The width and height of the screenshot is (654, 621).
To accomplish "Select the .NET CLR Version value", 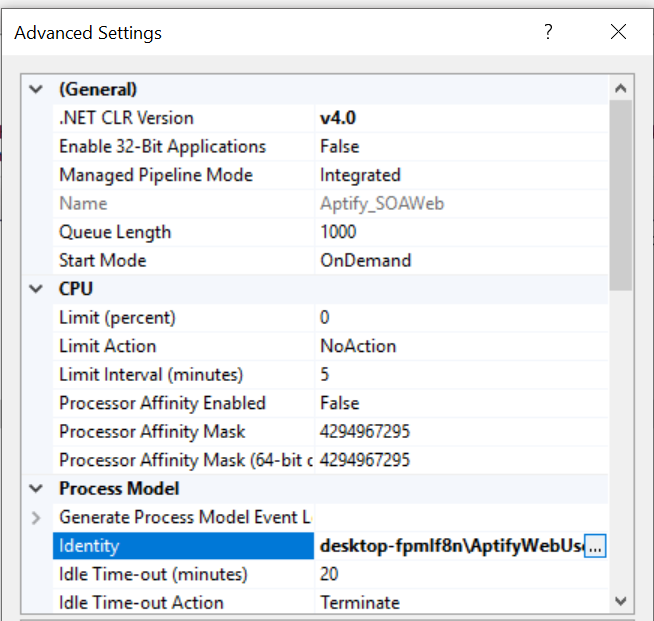I will tap(338, 118).
